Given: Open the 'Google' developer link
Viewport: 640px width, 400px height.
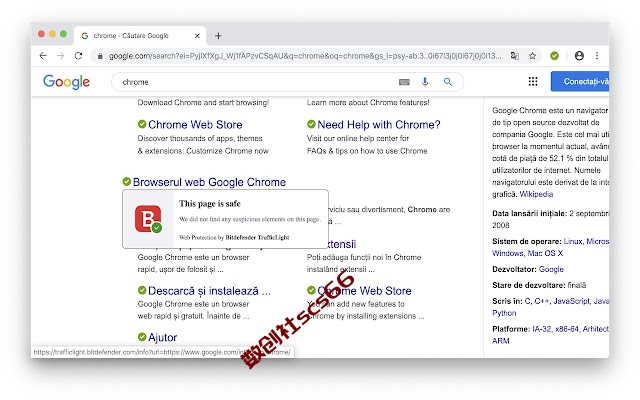Looking at the screenshot, I should click(x=551, y=269).
